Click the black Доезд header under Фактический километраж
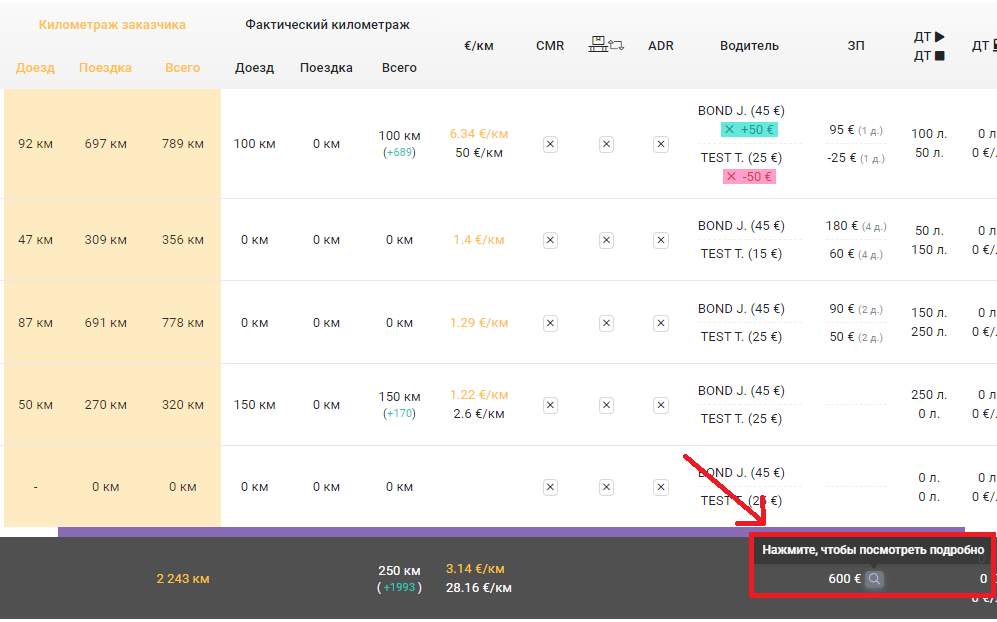 (254, 67)
